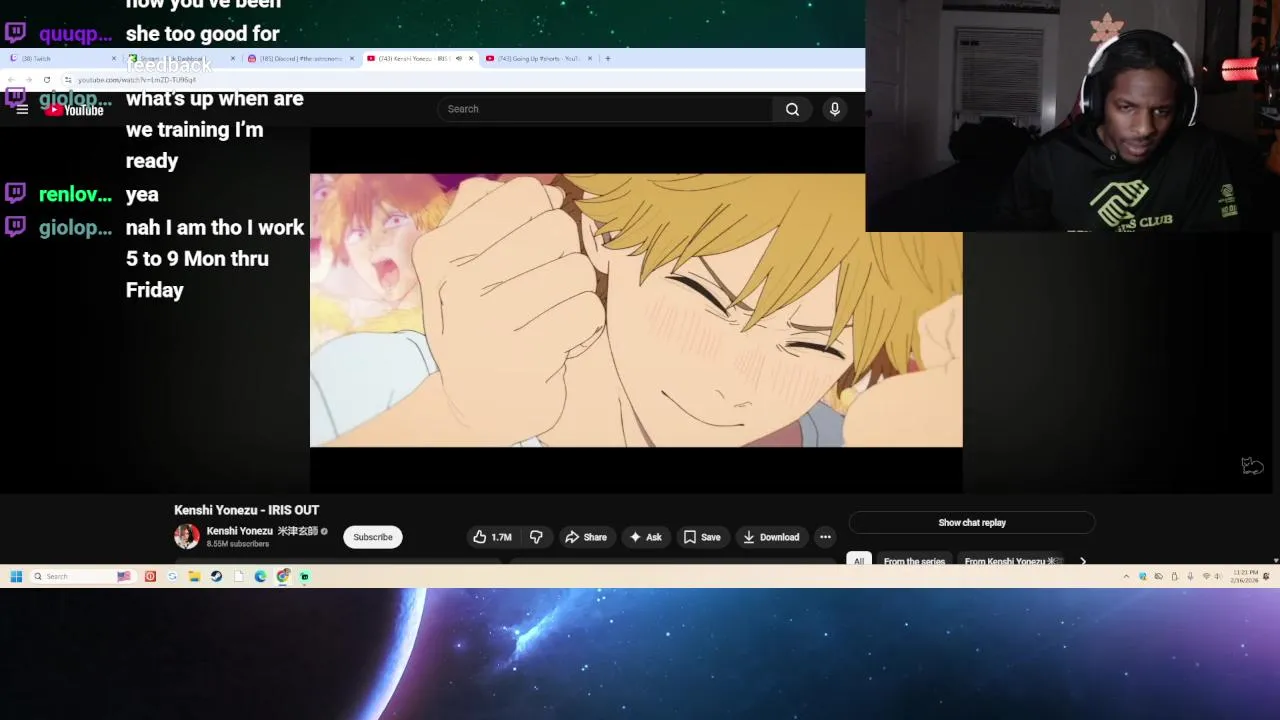Open the notification icon beside the clock
The image size is (1280, 720).
(1266, 576)
